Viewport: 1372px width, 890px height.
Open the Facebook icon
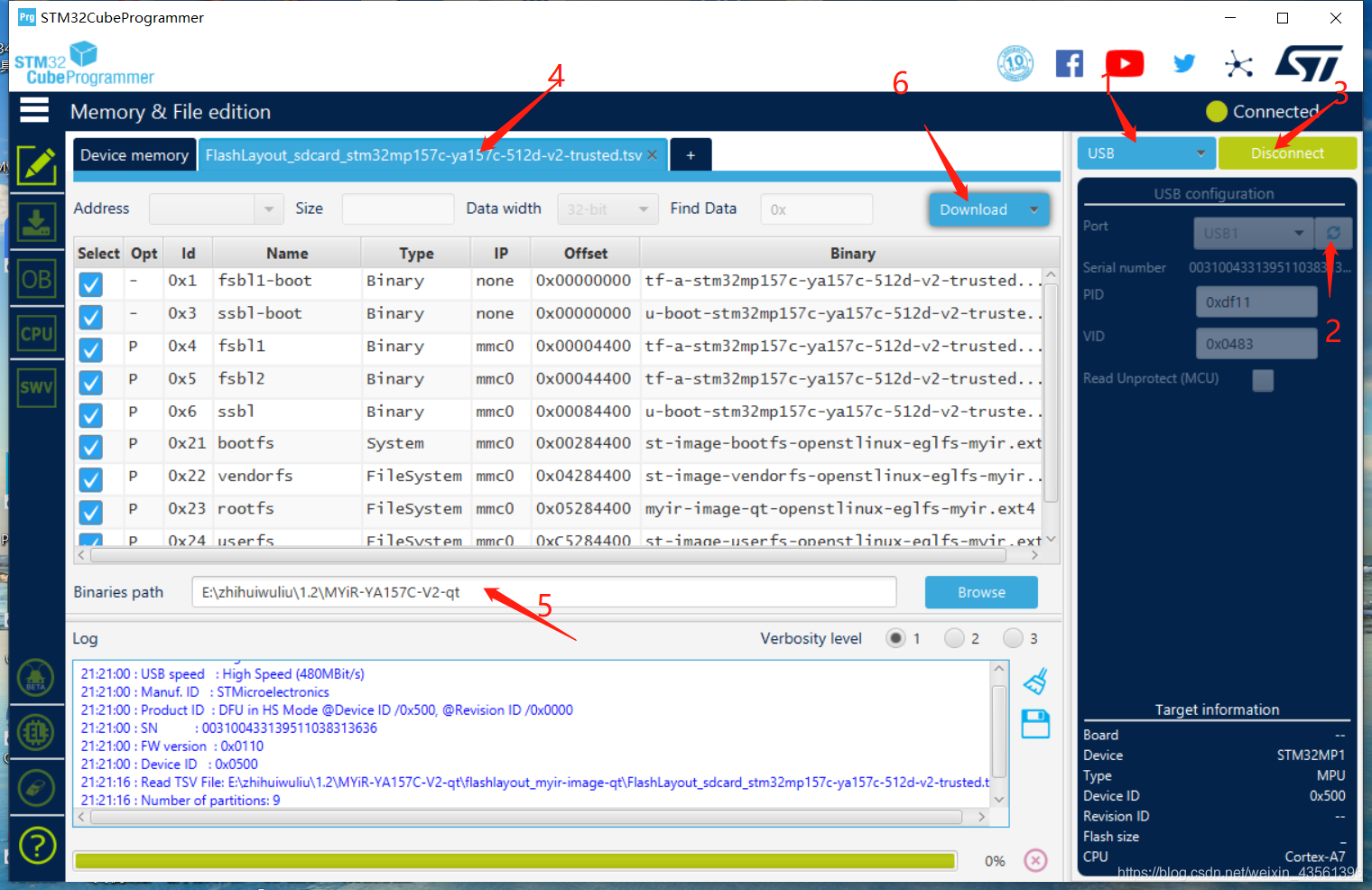tap(1070, 63)
